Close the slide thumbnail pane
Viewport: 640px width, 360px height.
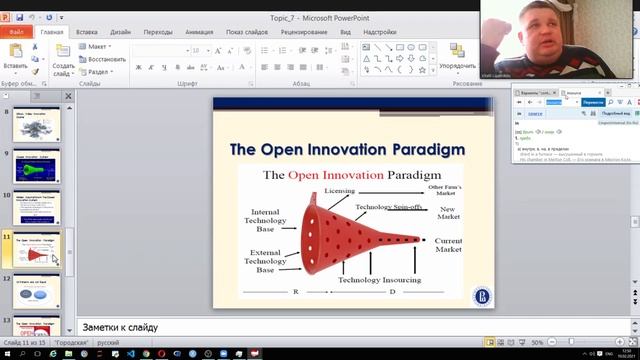[x=68, y=96]
